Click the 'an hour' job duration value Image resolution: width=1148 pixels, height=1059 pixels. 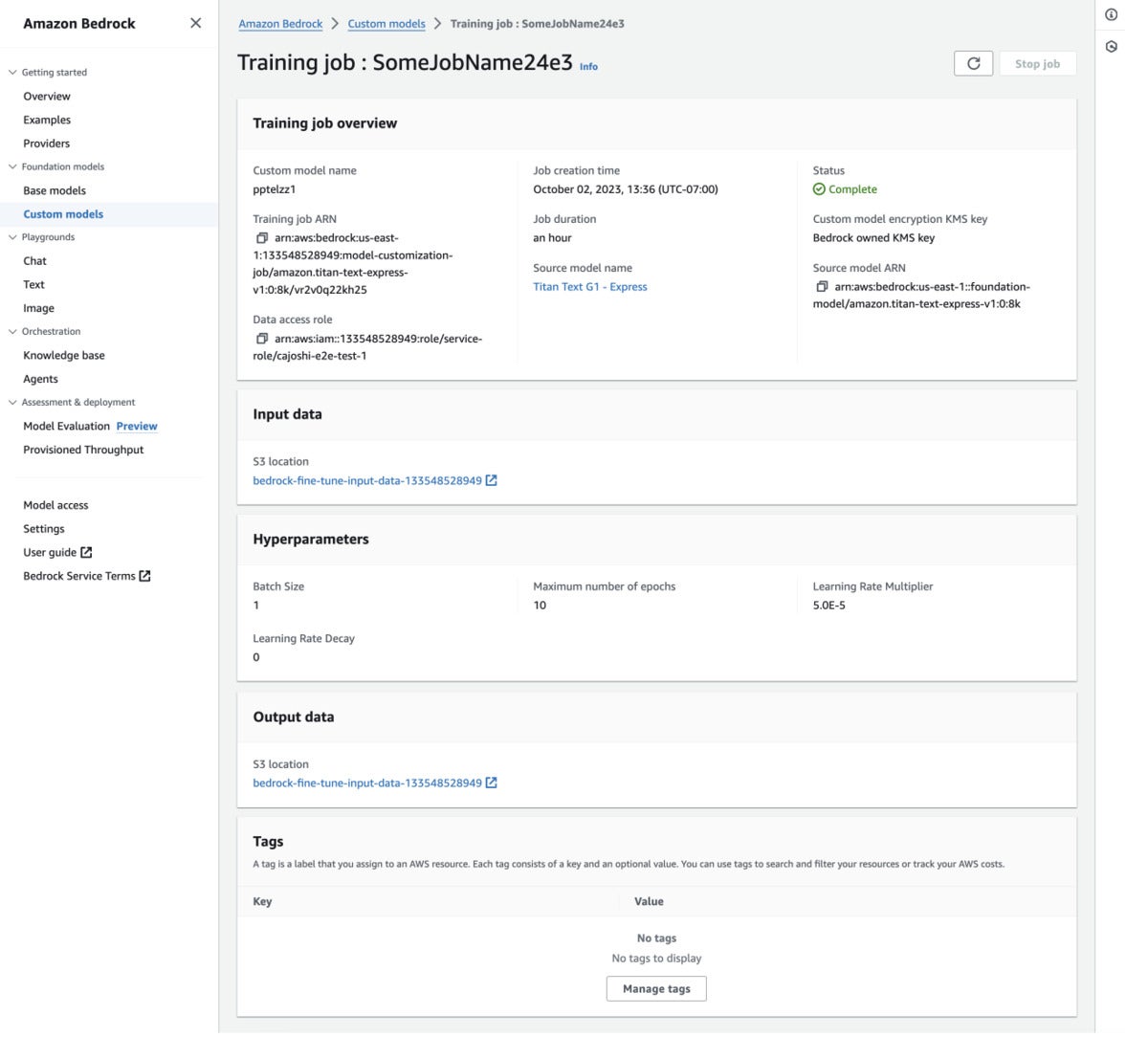(552, 238)
